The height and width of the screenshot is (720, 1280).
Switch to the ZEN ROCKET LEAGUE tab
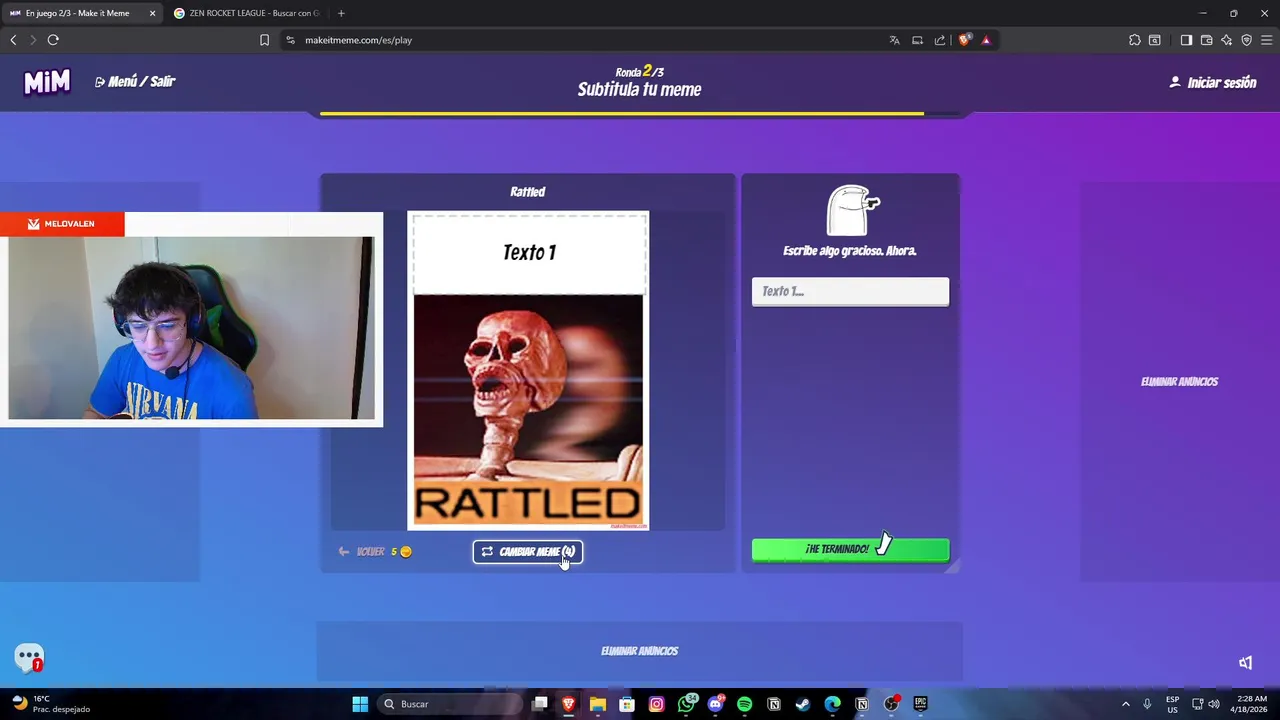pos(246,13)
